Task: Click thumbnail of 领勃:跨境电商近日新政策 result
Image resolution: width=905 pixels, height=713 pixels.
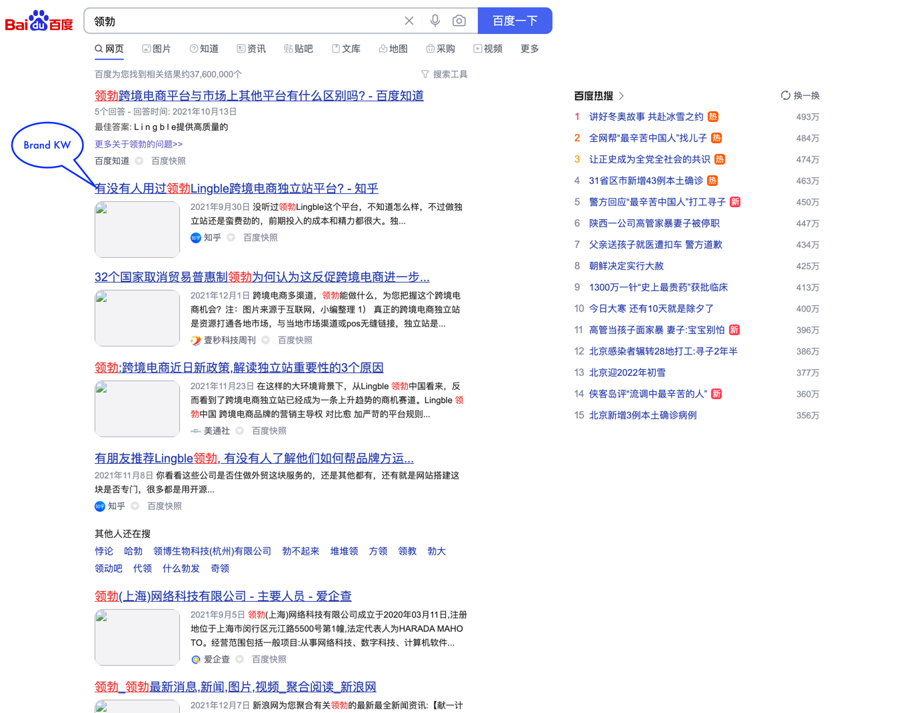Action: click(x=137, y=408)
